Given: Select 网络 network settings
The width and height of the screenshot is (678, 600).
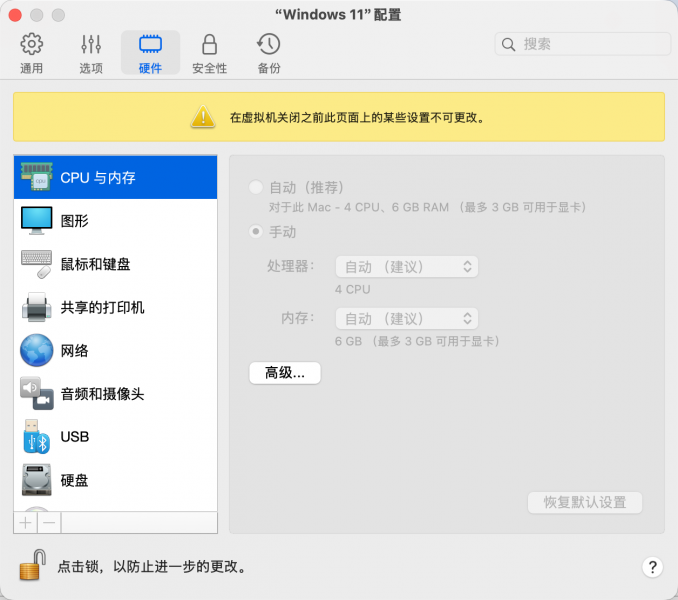Looking at the screenshot, I should 115,351.
